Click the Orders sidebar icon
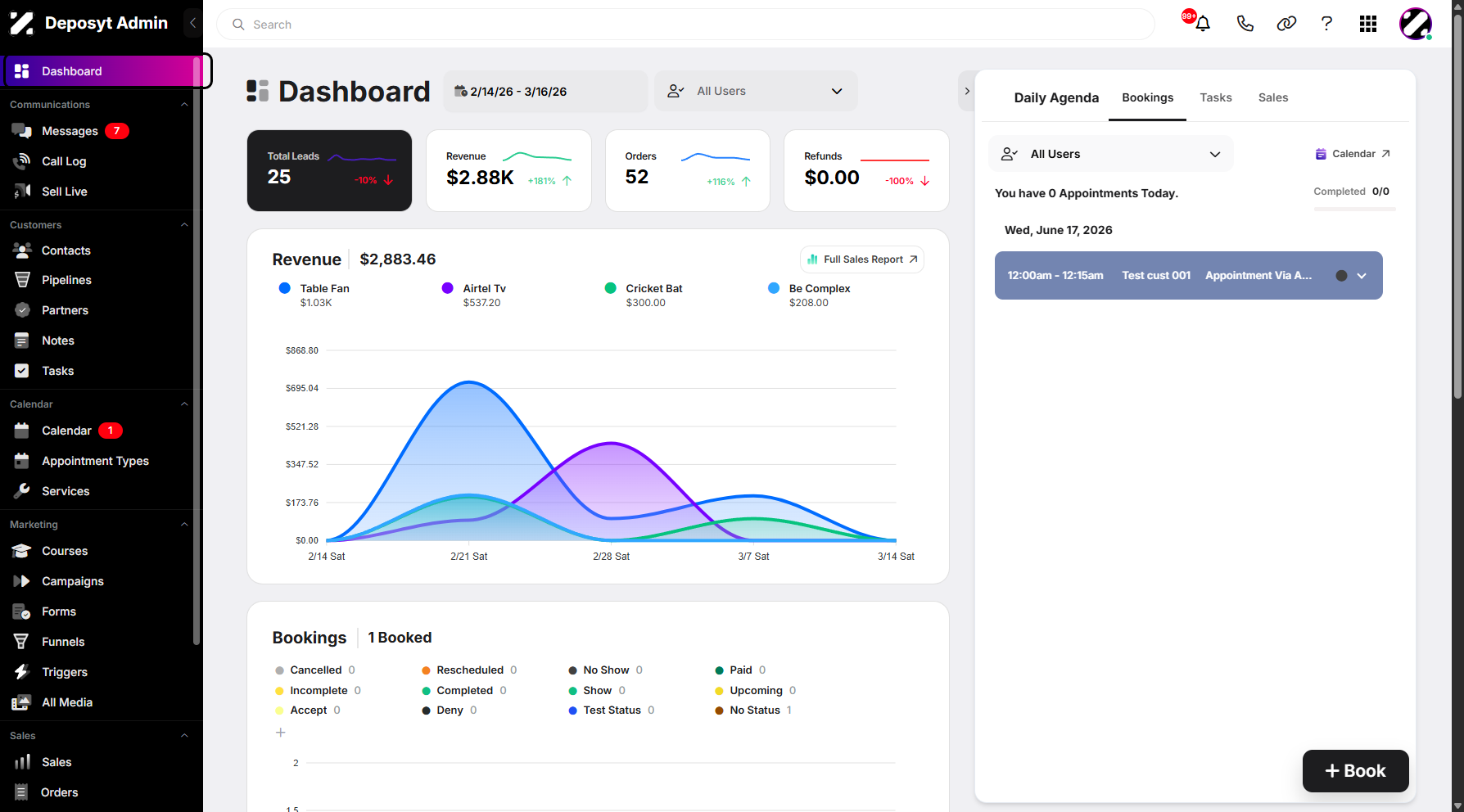Image resolution: width=1464 pixels, height=812 pixels. pos(22,792)
